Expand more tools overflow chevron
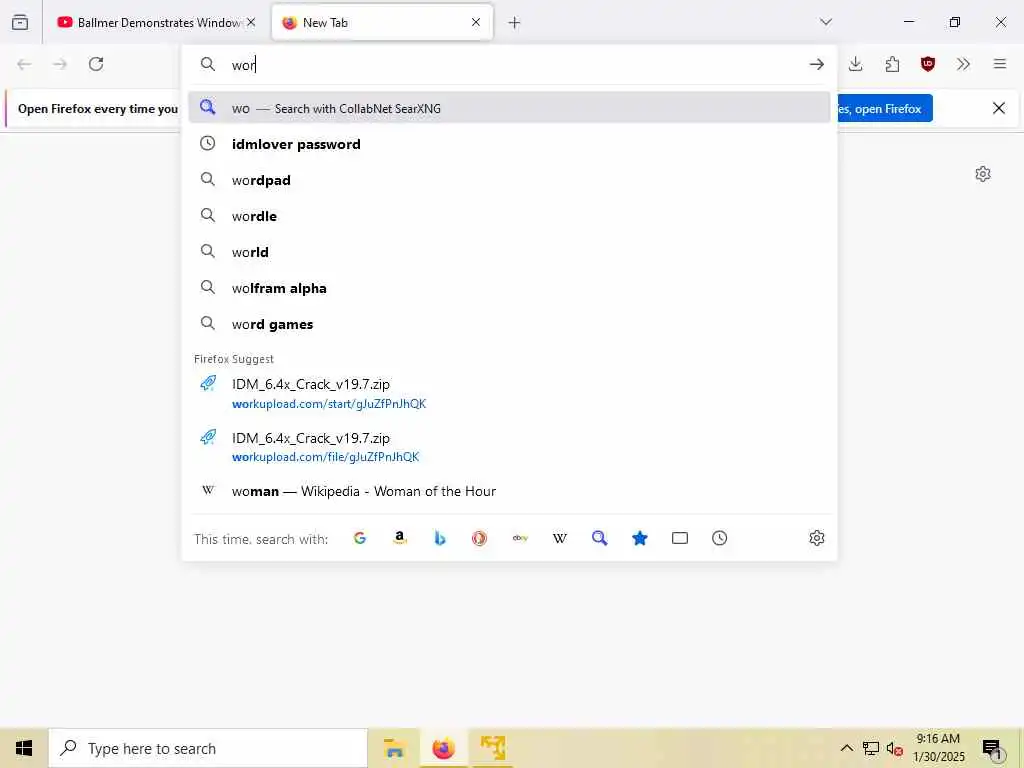This screenshot has height=768, width=1024. 963,64
